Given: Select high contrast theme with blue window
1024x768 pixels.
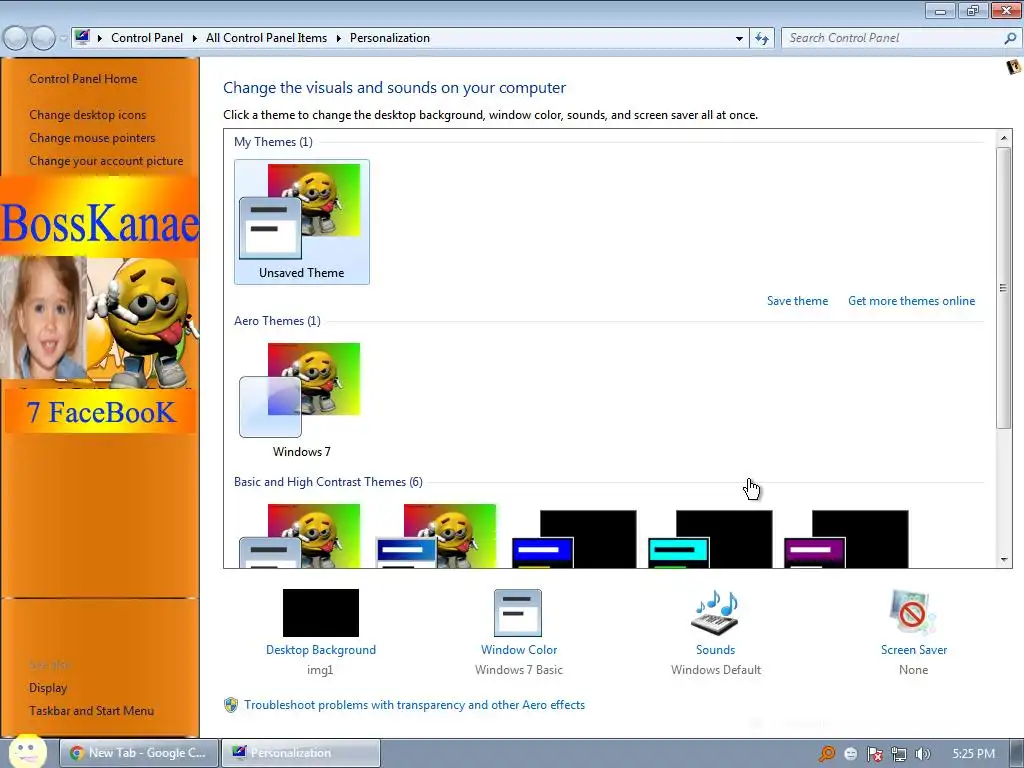Looking at the screenshot, I should point(574,539).
